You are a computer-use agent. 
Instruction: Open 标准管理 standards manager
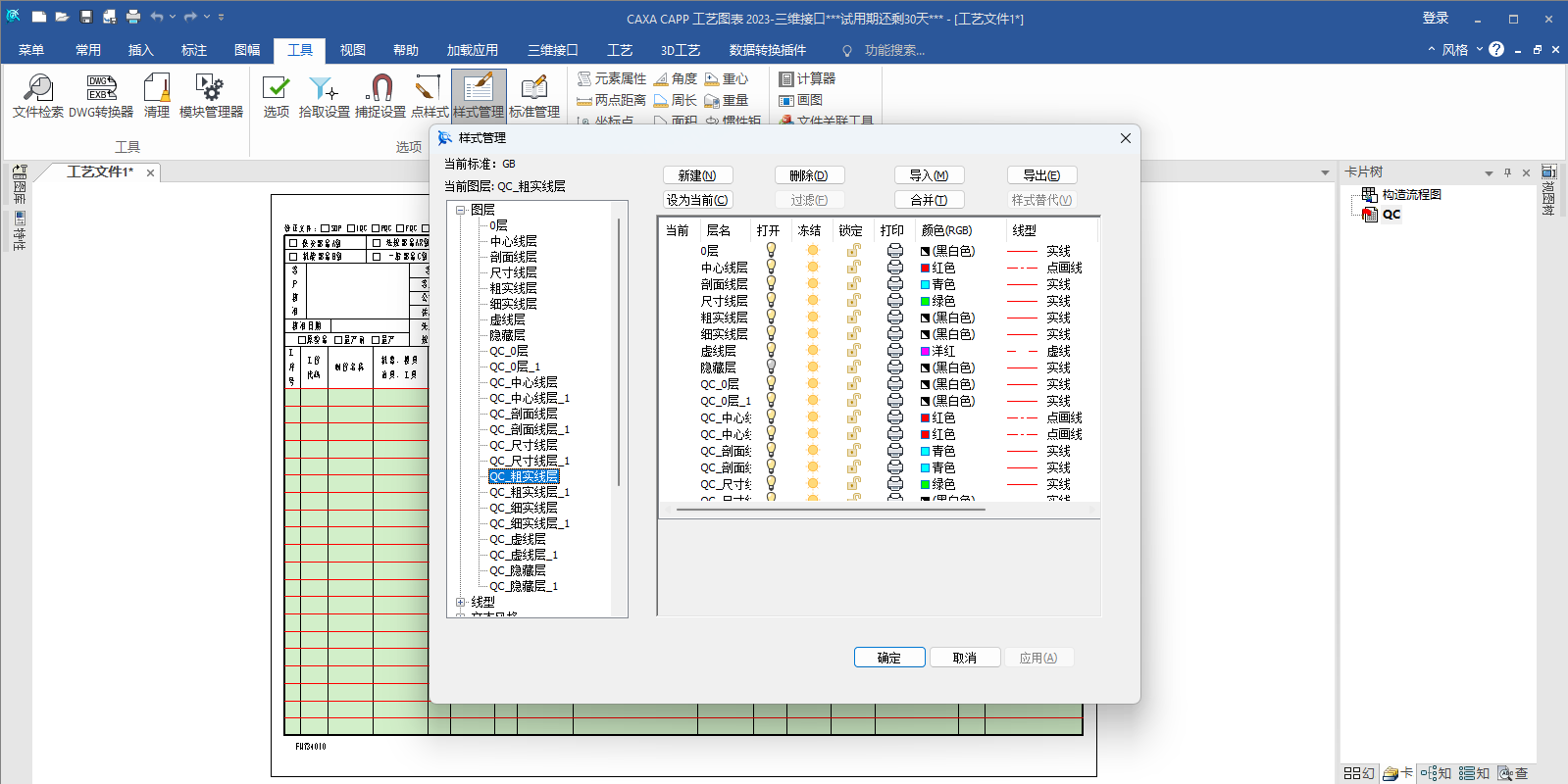click(x=534, y=96)
